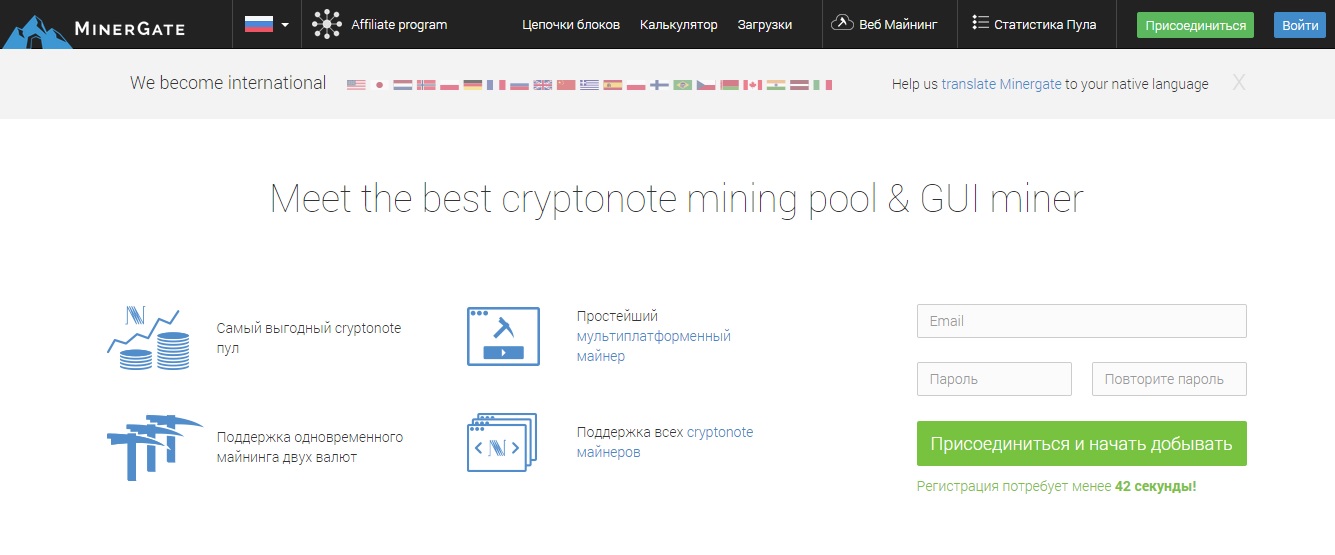
Task: Click the green Присоединиться header button
Action: pyautogui.click(x=1195, y=25)
